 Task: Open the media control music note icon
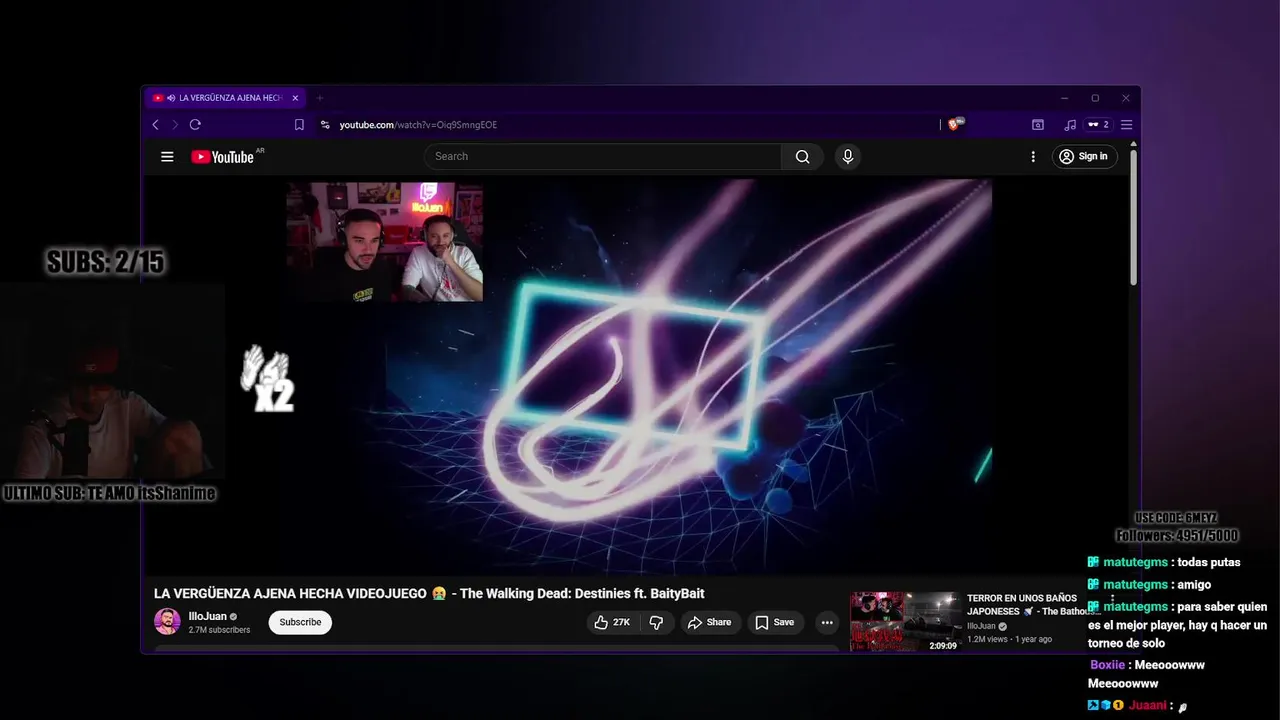click(1070, 125)
